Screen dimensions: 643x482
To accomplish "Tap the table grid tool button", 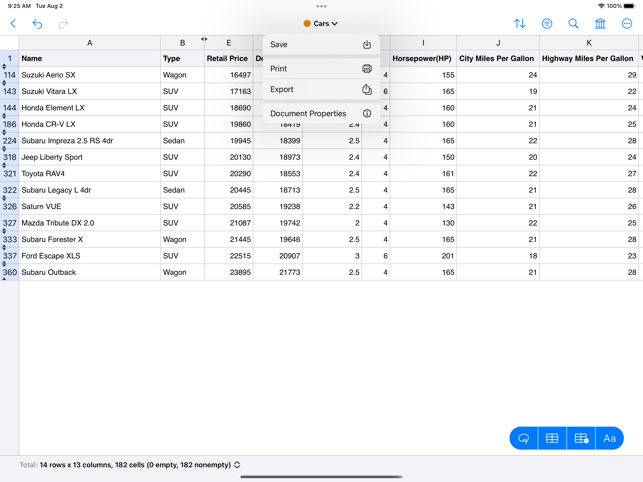I will tap(552, 438).
